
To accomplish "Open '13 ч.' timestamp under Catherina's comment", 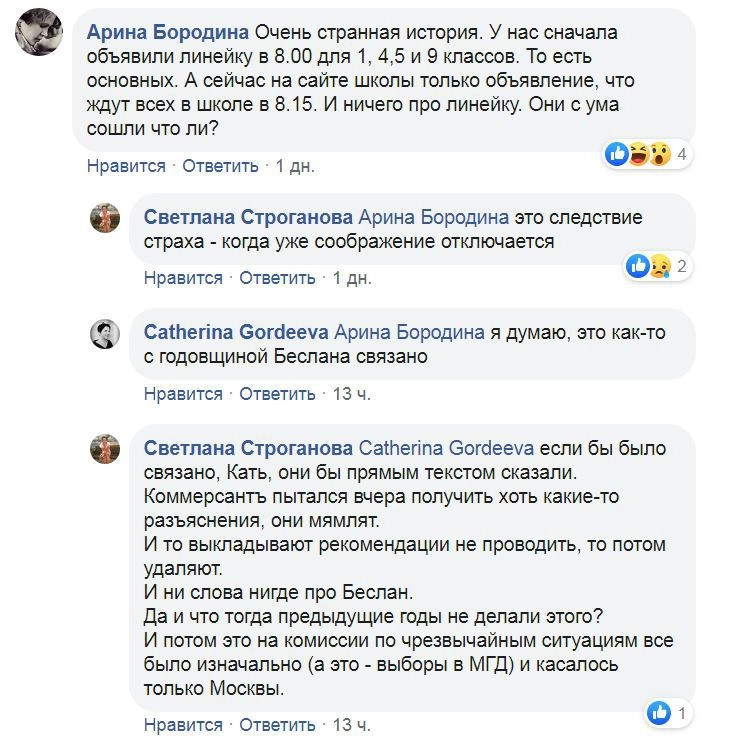I will click(x=351, y=394).
